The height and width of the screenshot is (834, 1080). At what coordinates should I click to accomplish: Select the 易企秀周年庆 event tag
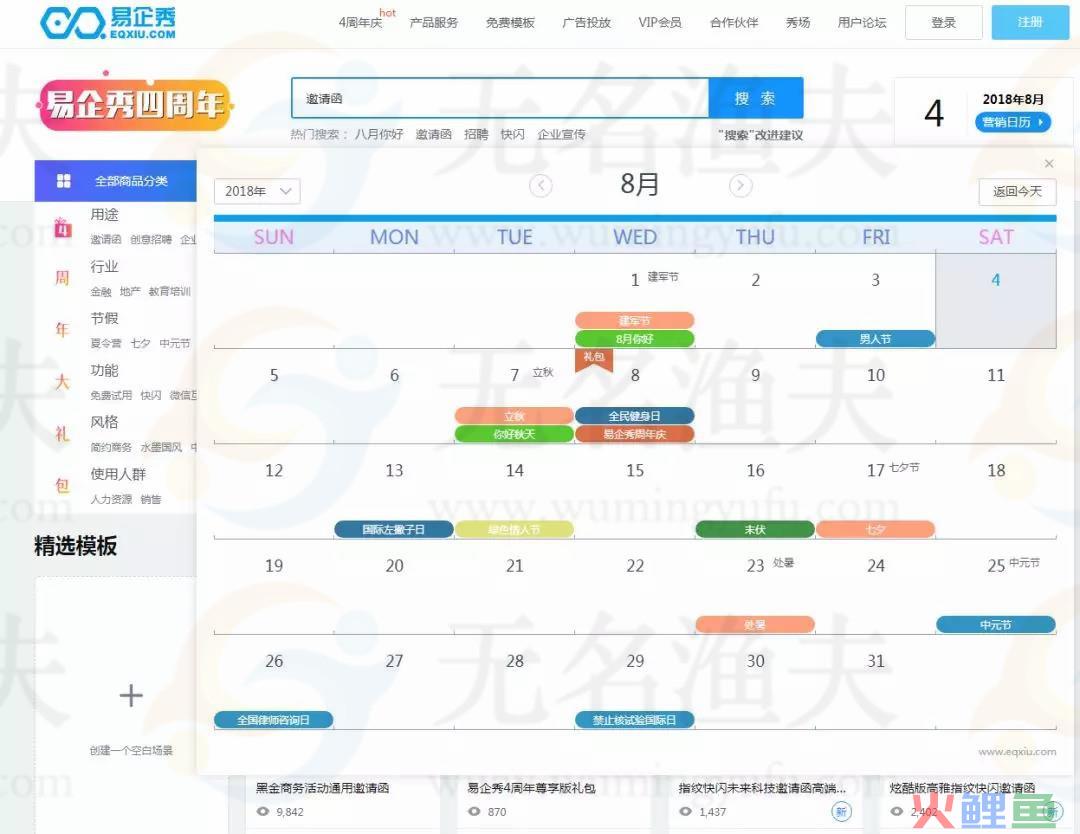click(x=634, y=434)
